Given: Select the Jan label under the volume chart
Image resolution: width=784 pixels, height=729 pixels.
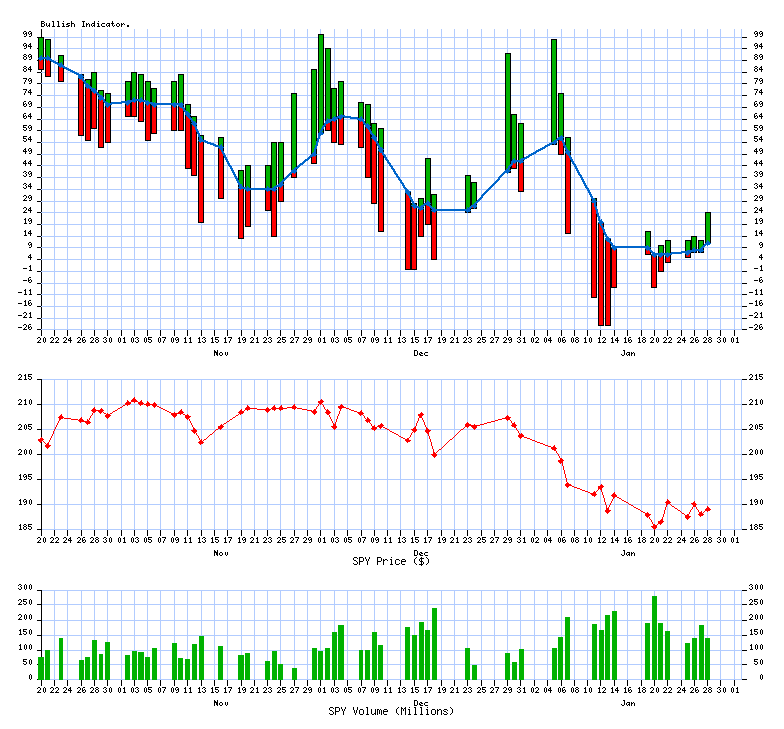Looking at the screenshot, I should (628, 703).
